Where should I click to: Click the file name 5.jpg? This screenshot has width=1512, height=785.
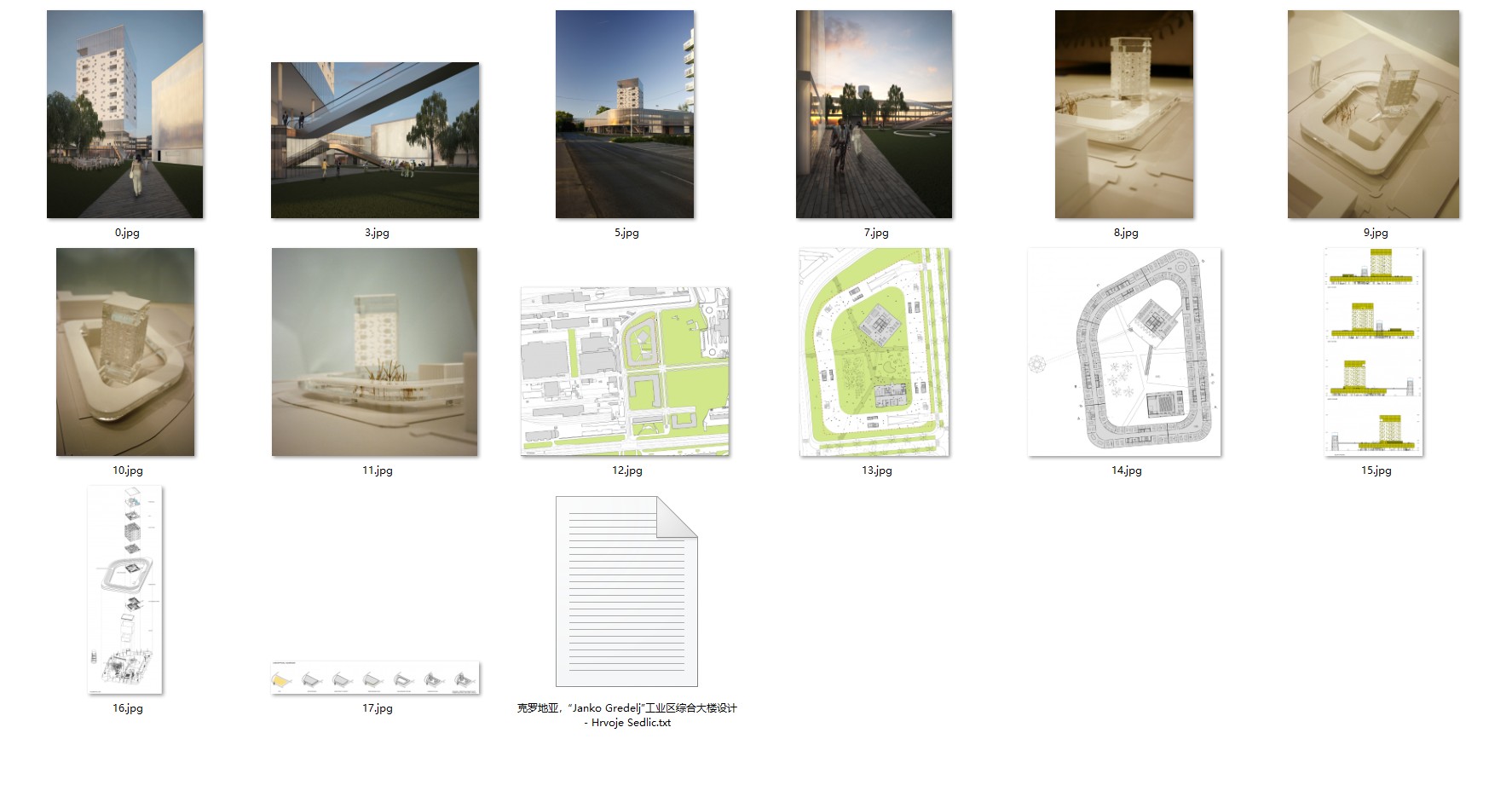coord(626,233)
